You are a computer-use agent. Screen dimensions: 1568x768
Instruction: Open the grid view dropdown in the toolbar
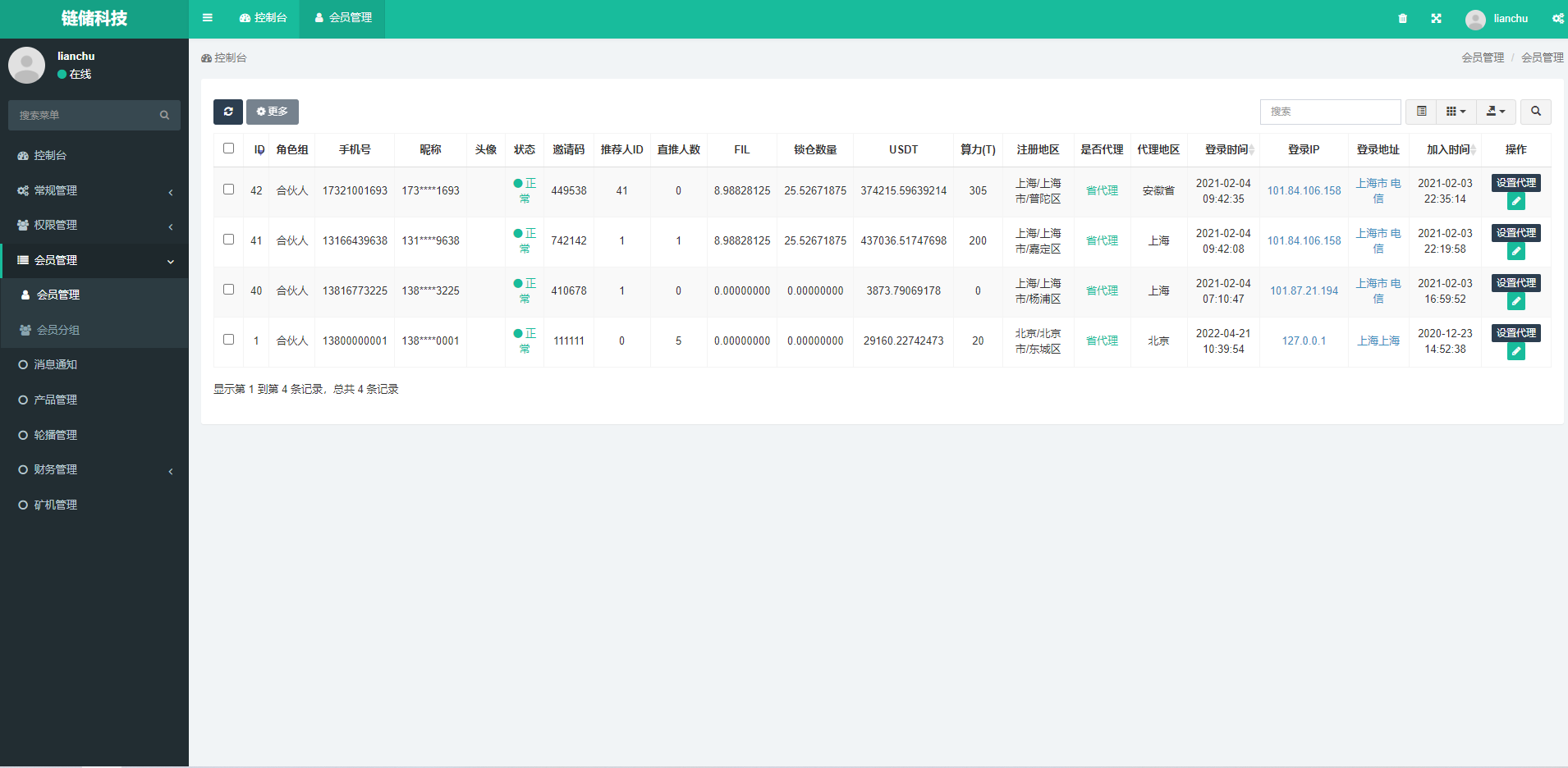pyautogui.click(x=1456, y=112)
